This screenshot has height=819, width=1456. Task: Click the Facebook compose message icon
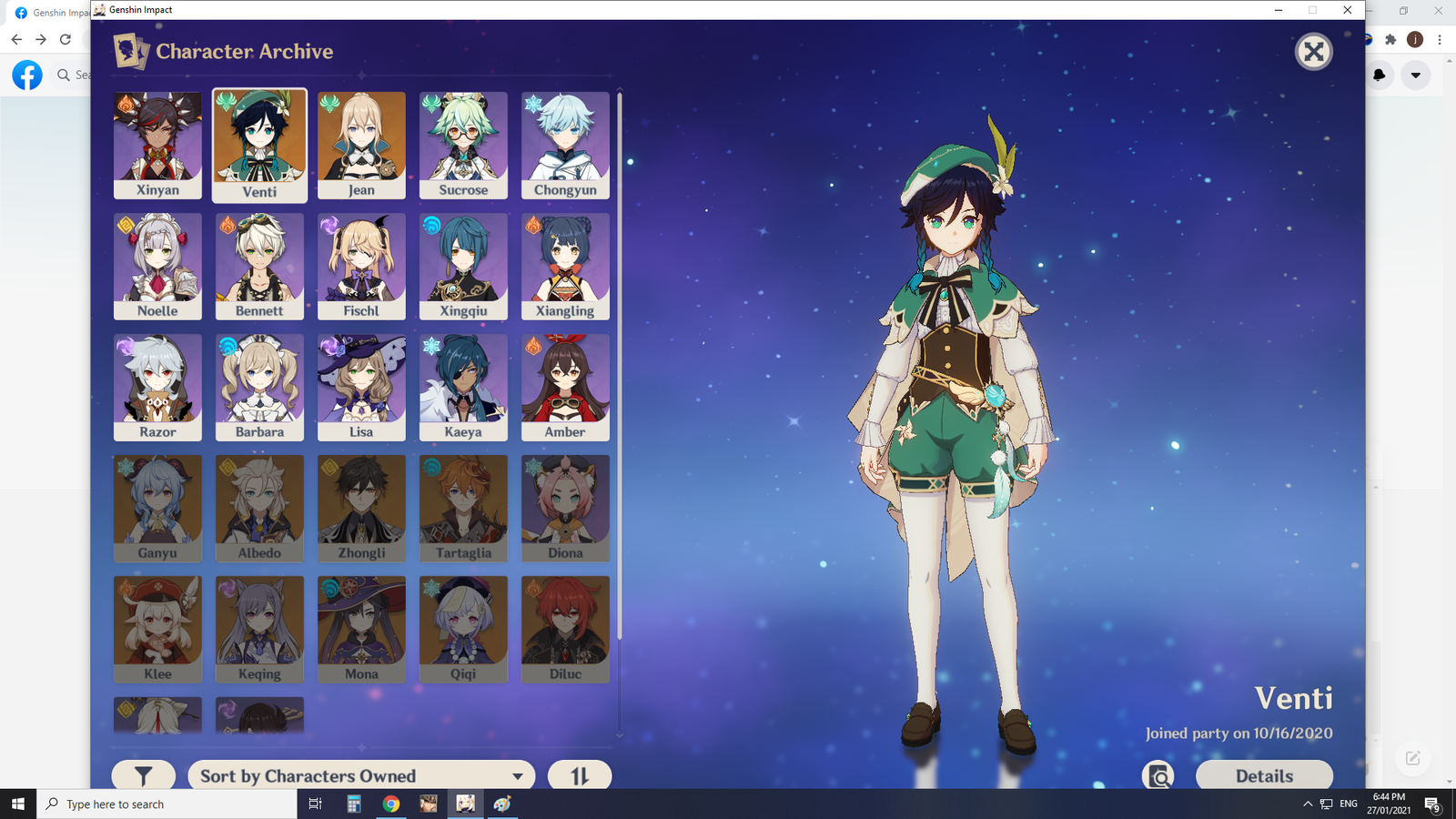[1412, 758]
